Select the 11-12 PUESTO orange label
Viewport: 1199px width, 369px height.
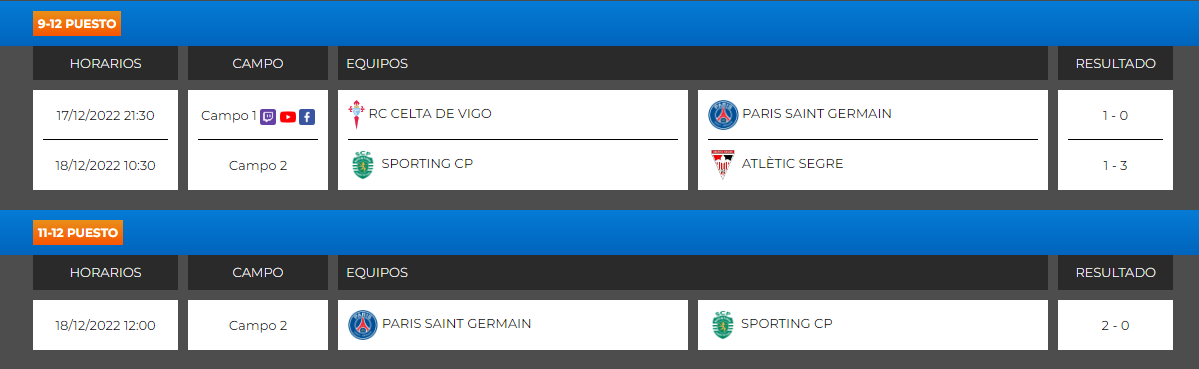(x=78, y=233)
